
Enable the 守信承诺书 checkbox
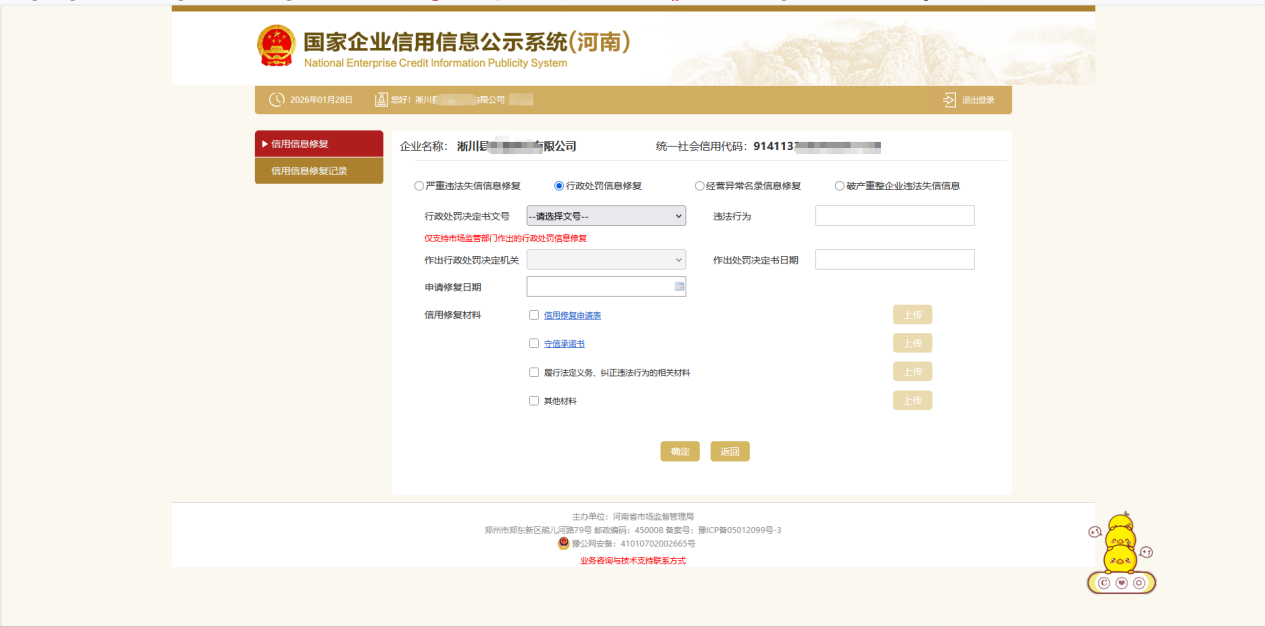point(534,343)
